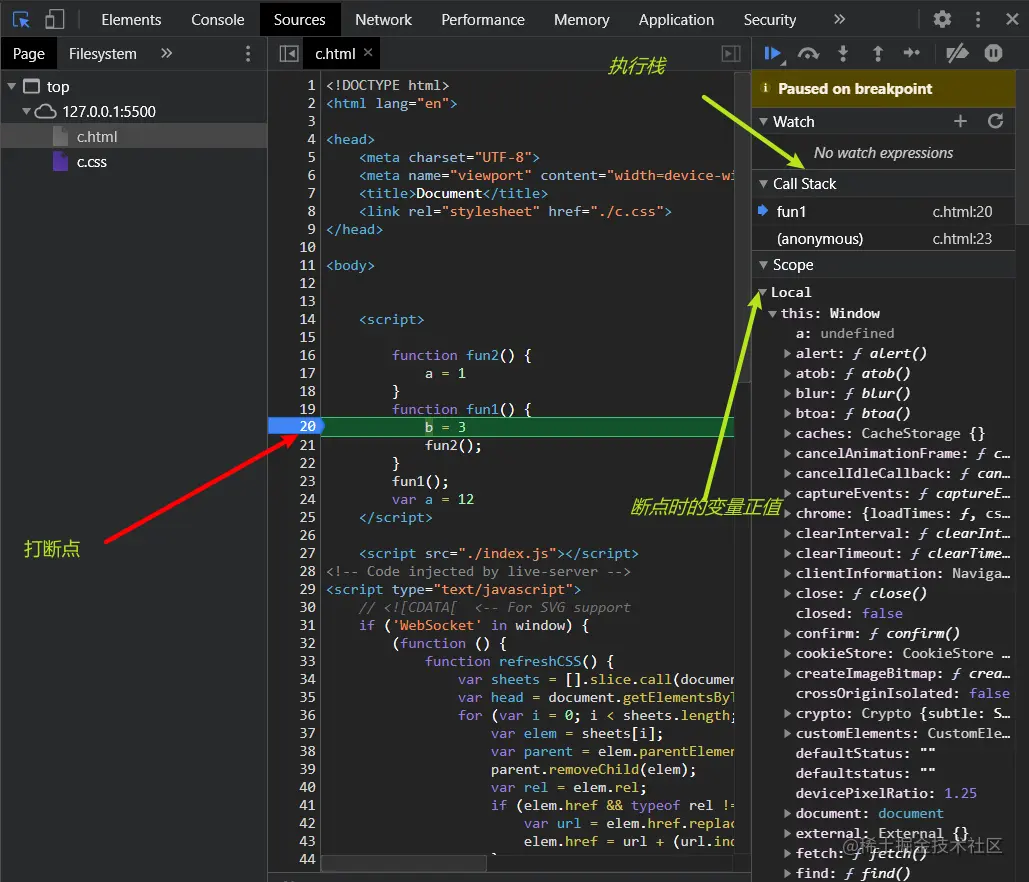
Task: Open navigator pane three-dot options menu
Action: pyautogui.click(x=247, y=53)
